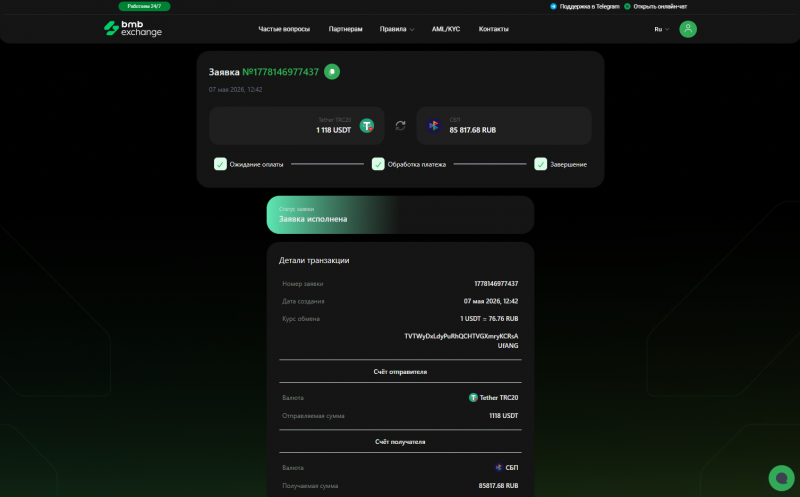Screen dimensions: 800x497
Task: Toggle the Ожидание оплаты checkbox
Action: click(220, 164)
